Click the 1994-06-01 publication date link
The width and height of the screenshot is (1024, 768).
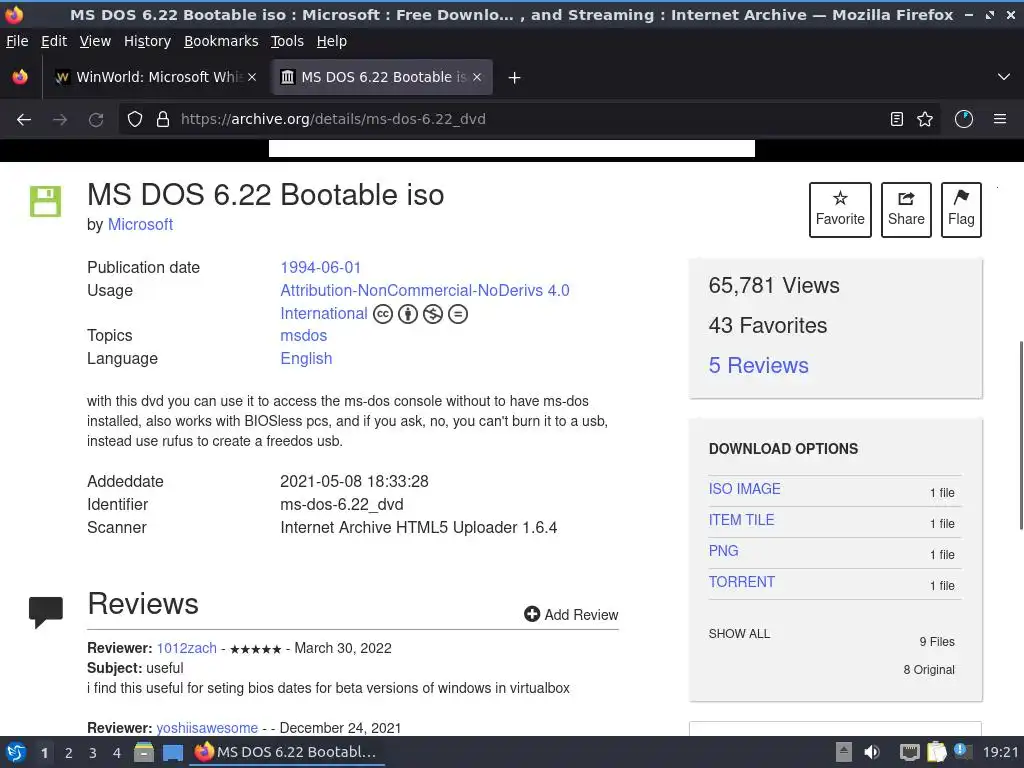(321, 267)
